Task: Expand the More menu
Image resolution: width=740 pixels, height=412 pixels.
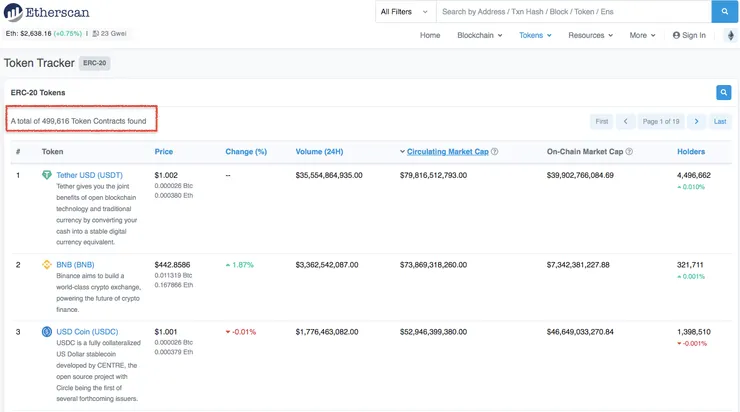Action: click(x=642, y=35)
